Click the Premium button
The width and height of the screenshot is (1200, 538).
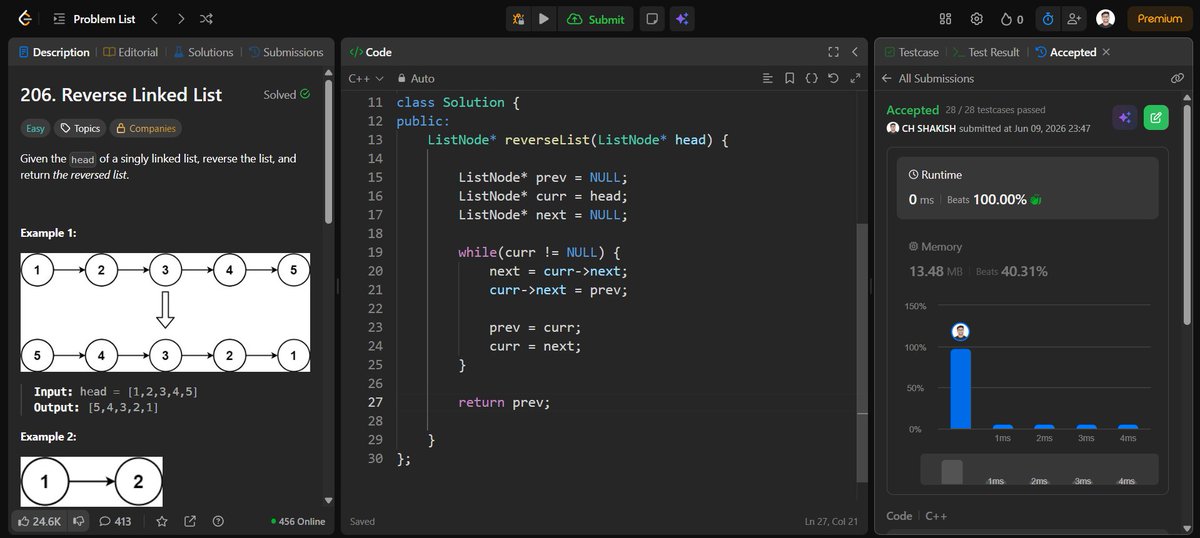point(1159,19)
